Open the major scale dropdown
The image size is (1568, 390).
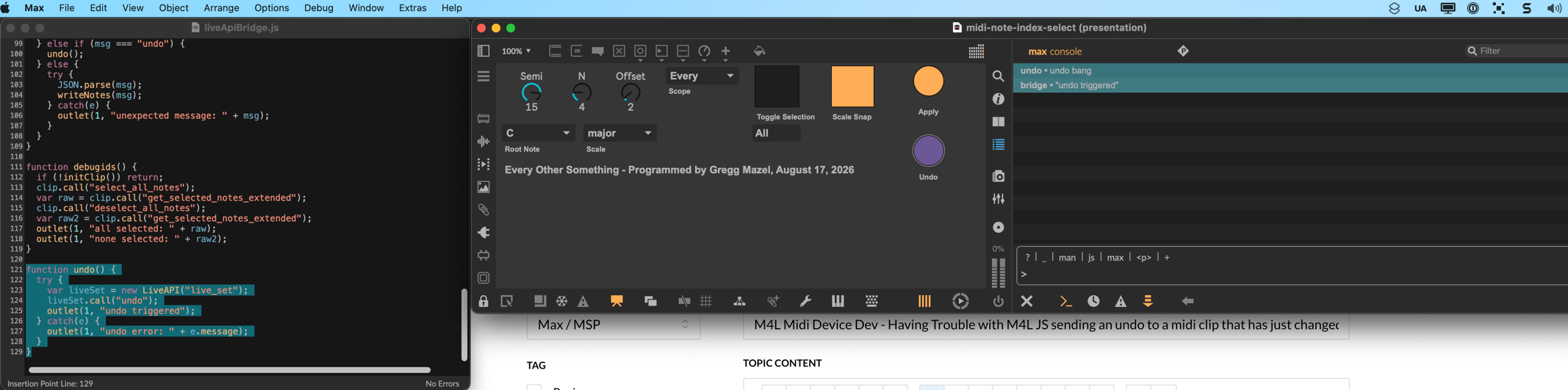(619, 133)
